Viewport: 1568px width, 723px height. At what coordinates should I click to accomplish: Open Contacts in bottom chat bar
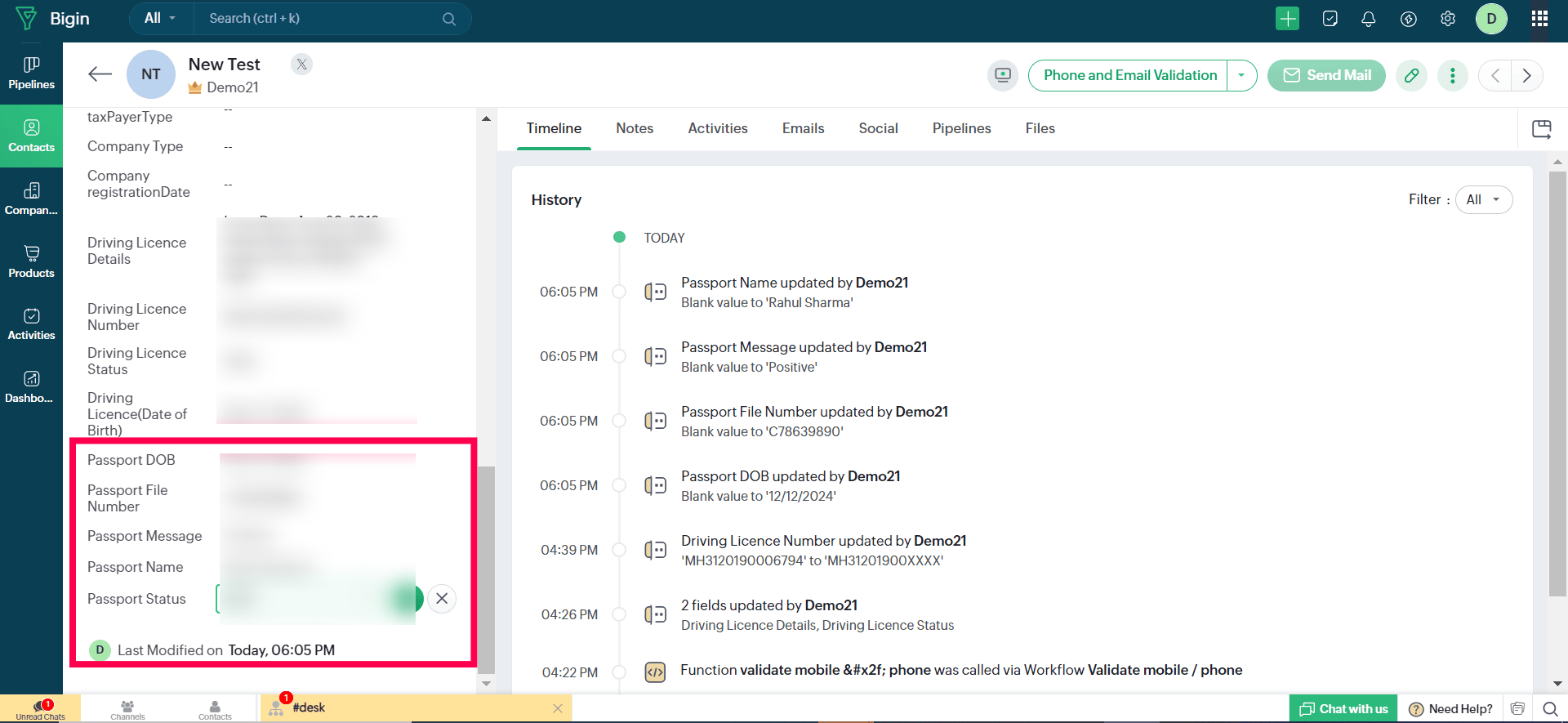(215, 709)
